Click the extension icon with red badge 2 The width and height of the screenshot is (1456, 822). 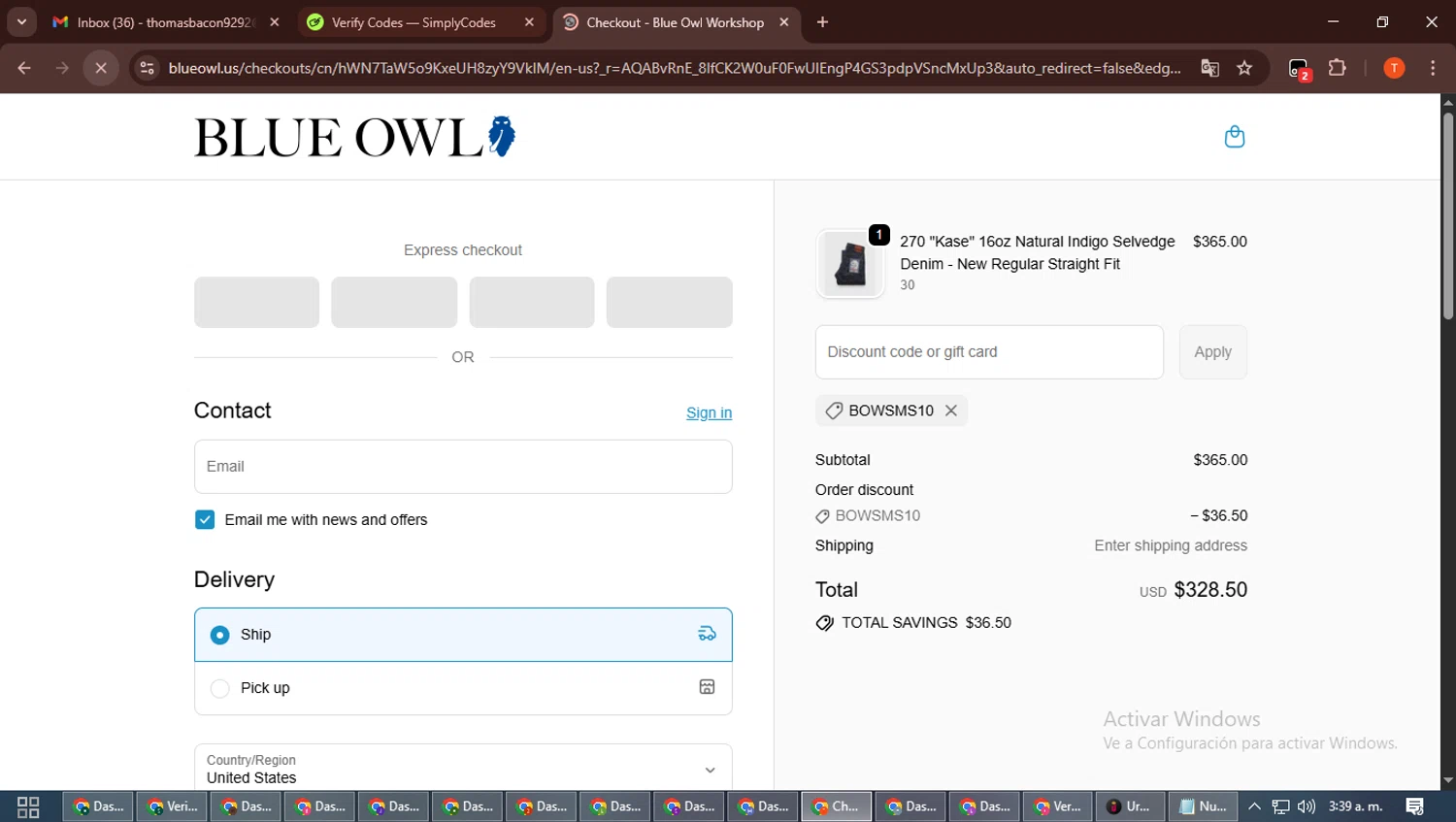click(1299, 69)
